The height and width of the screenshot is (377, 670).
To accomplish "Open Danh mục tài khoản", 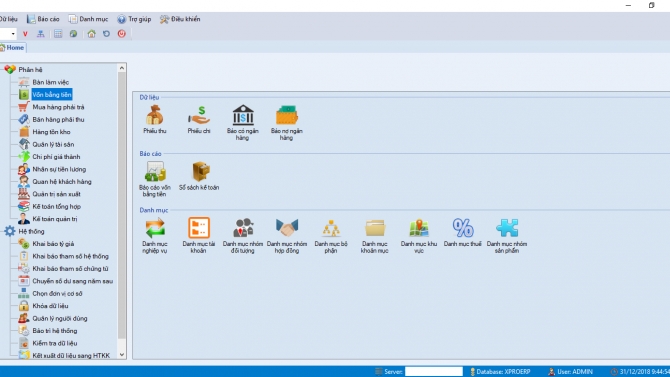I will point(199,236).
